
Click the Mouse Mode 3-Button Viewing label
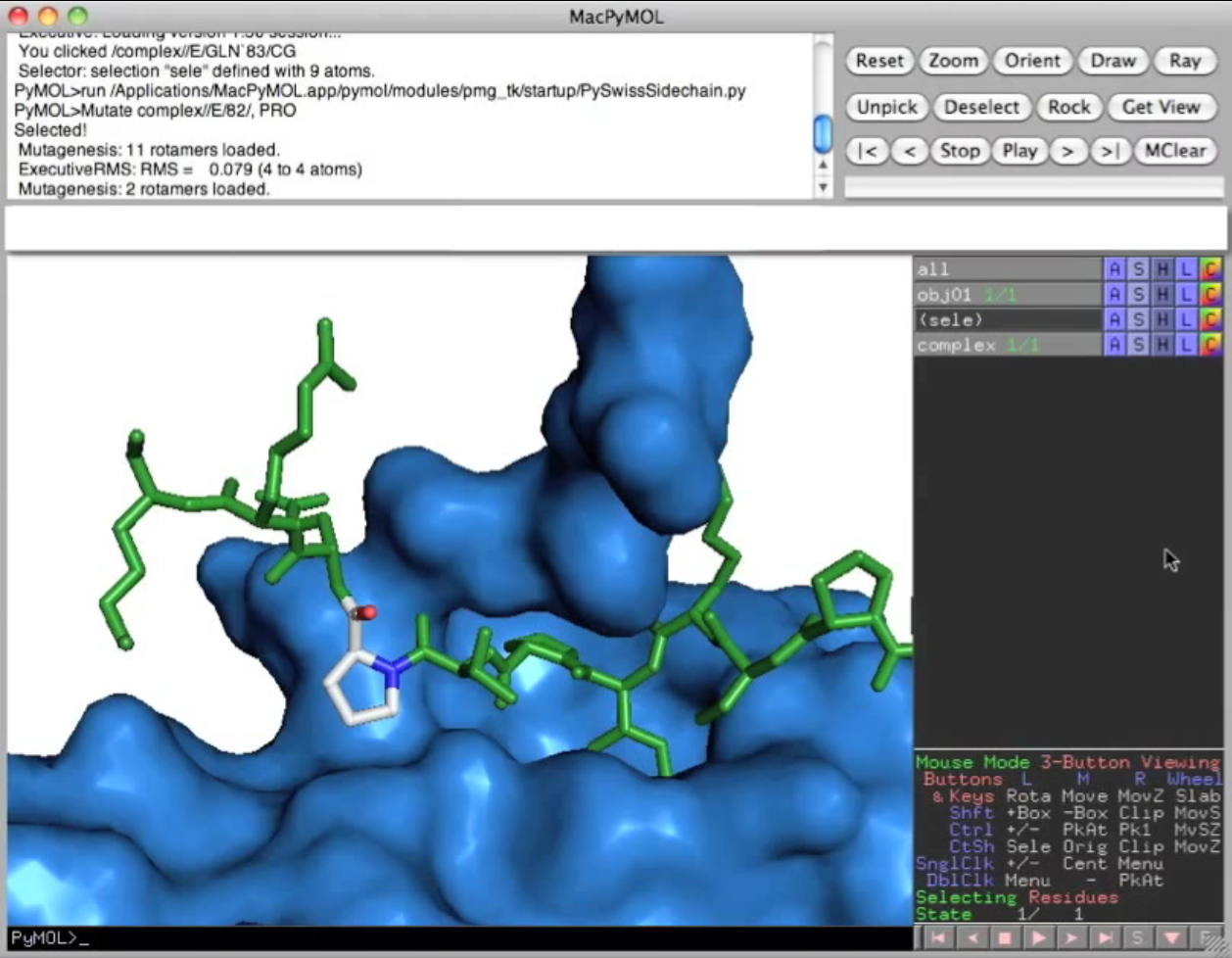click(1067, 762)
